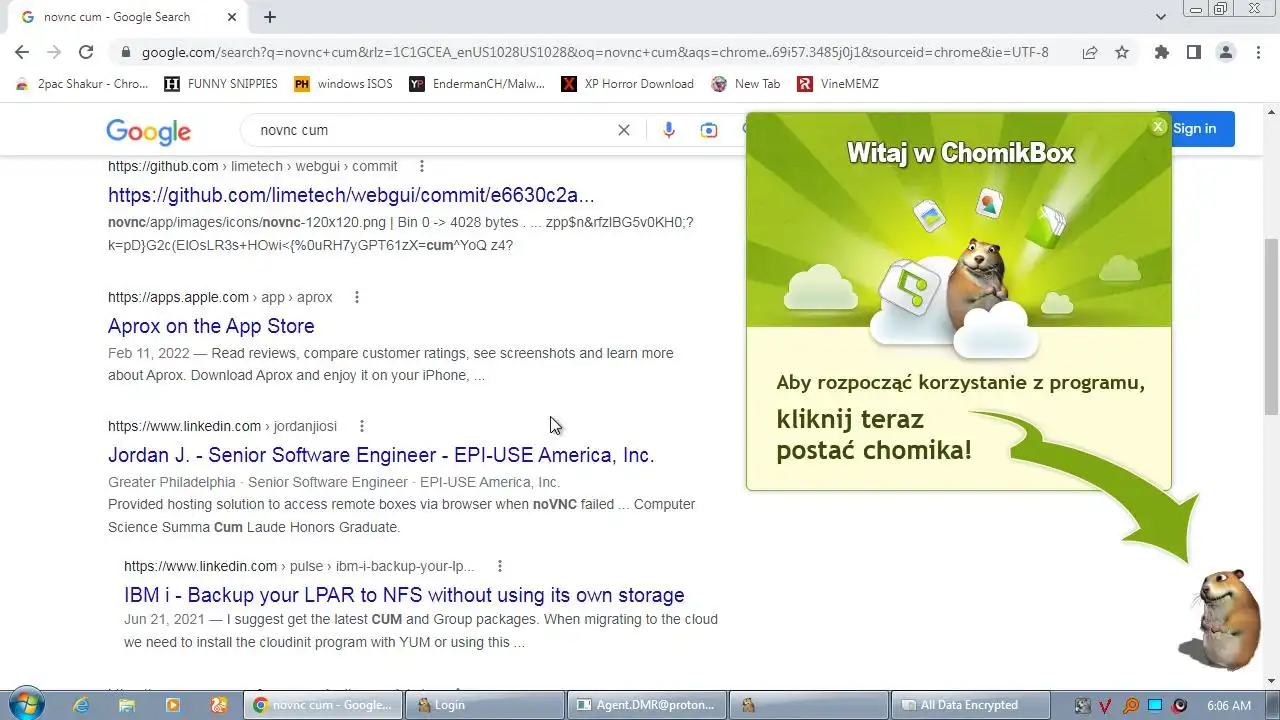Viewport: 1280px width, 720px height.
Task: Open more options for apps.apple.com result
Action: click(x=356, y=297)
